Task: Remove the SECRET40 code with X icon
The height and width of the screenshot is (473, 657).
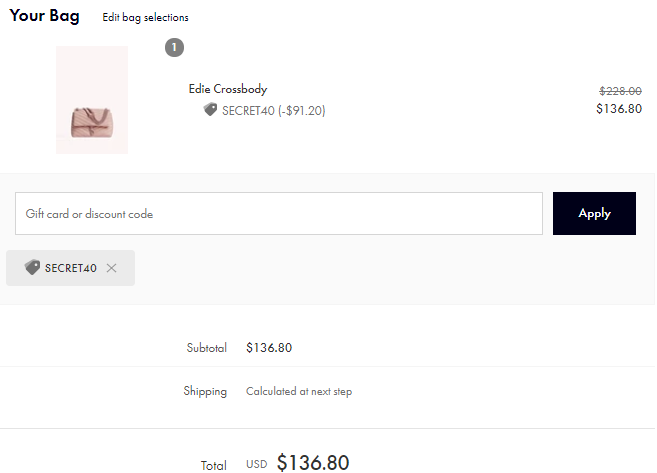Action: (x=111, y=268)
